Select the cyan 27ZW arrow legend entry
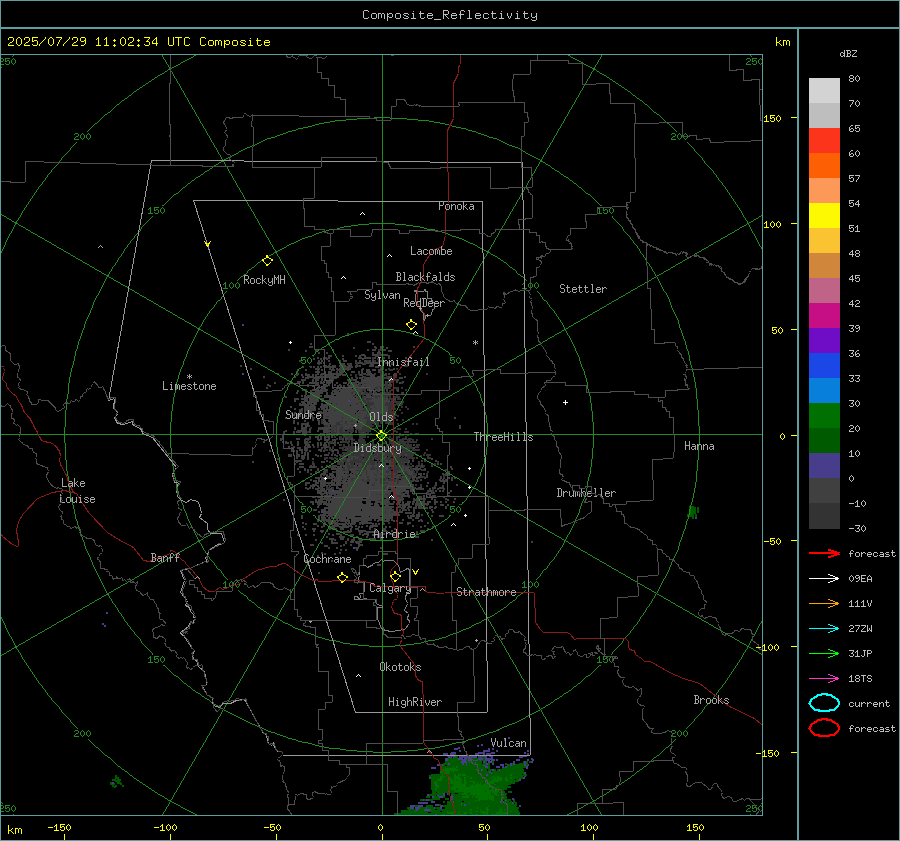 [824, 629]
